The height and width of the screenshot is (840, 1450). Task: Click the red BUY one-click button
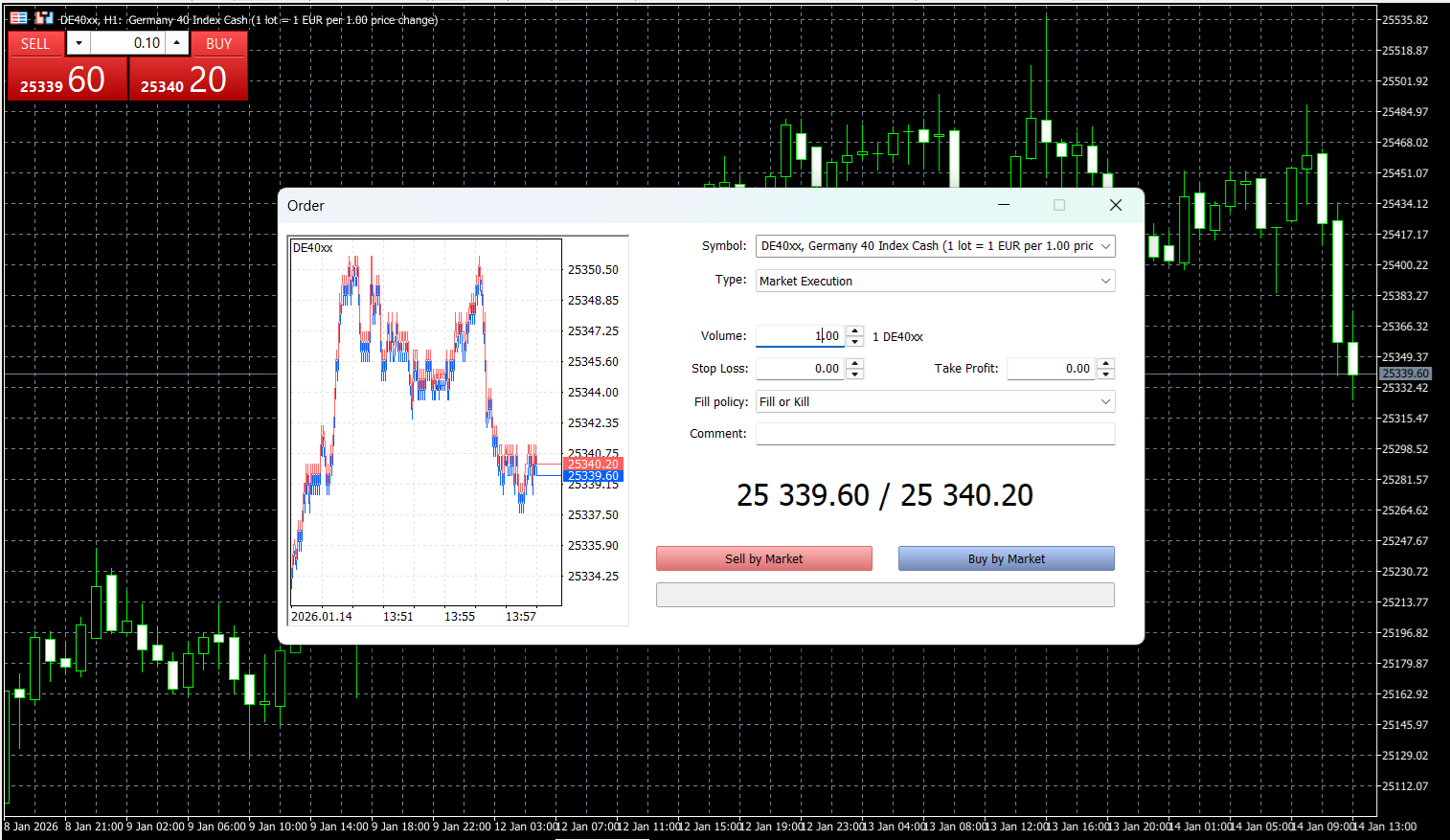click(x=189, y=79)
